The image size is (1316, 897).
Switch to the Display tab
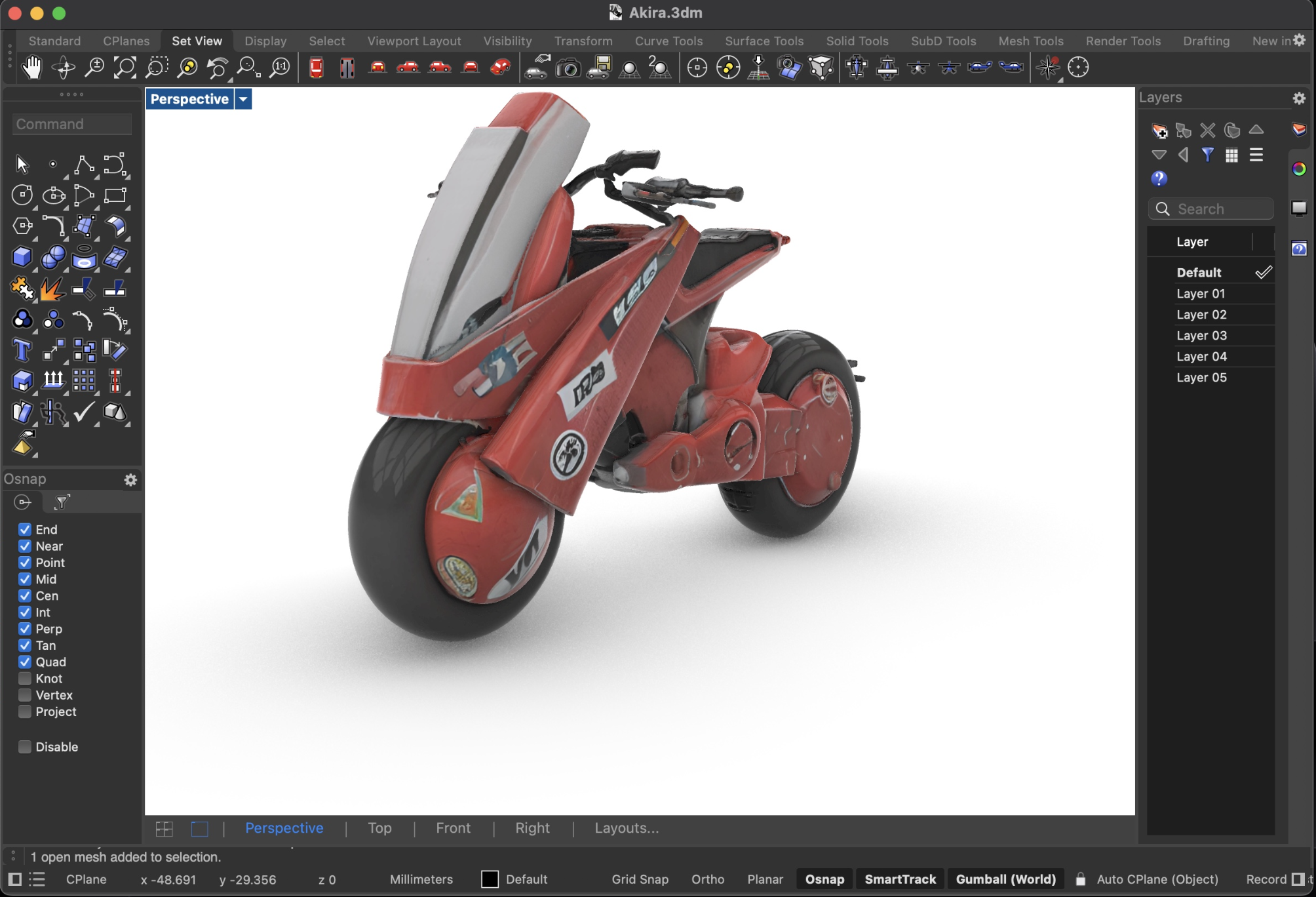click(x=265, y=41)
